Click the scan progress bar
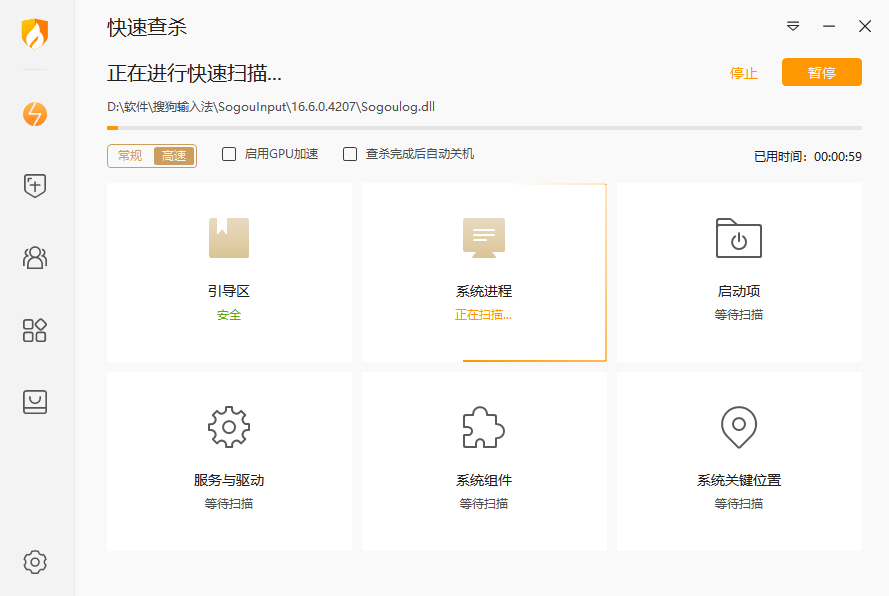The width and height of the screenshot is (889, 596). tap(484, 128)
